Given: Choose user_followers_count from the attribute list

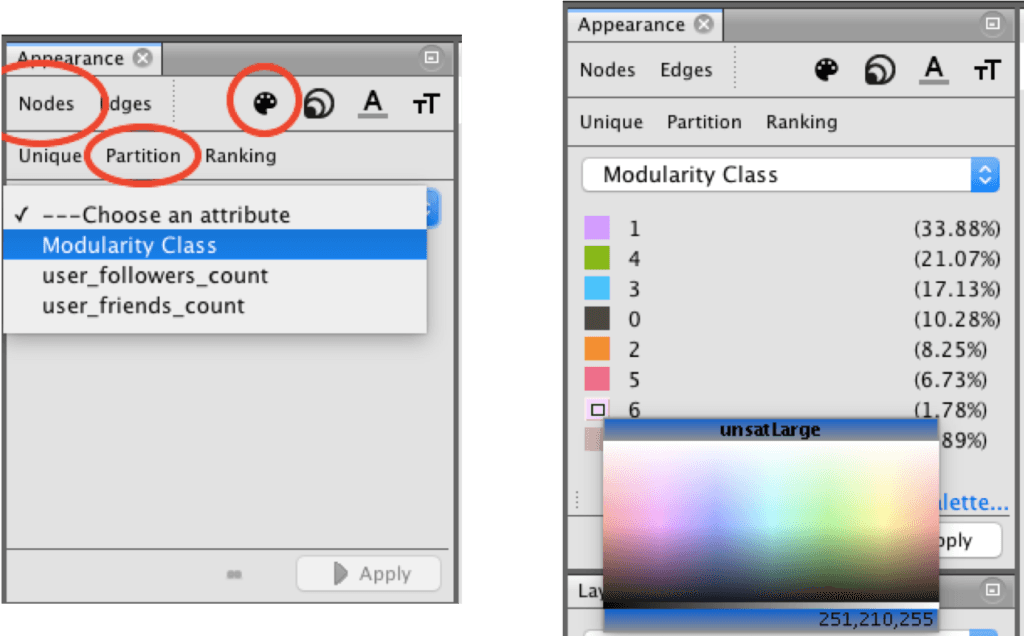Looking at the screenshot, I should point(155,276).
